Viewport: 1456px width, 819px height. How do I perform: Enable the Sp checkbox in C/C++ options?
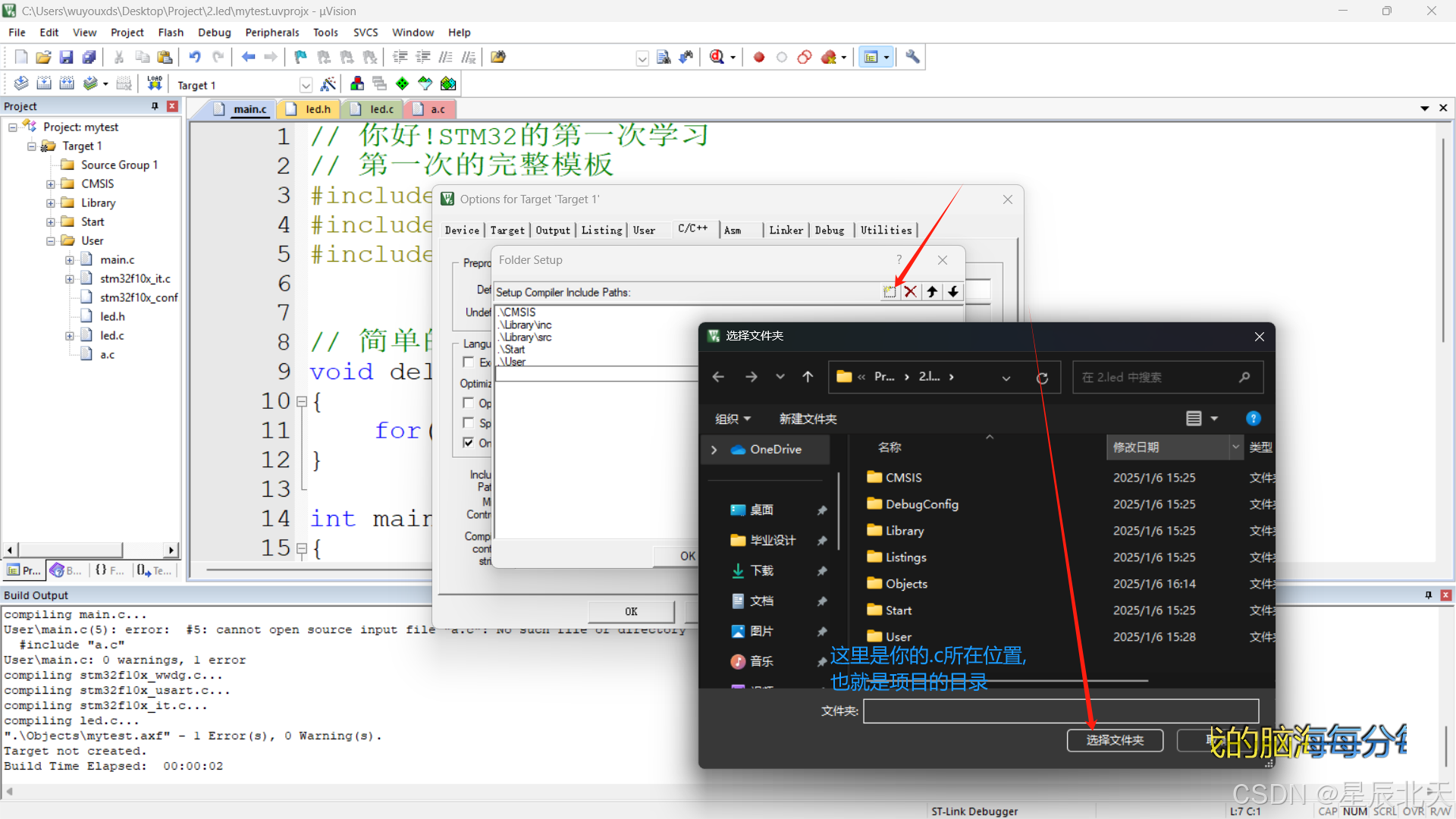pyautogui.click(x=469, y=423)
